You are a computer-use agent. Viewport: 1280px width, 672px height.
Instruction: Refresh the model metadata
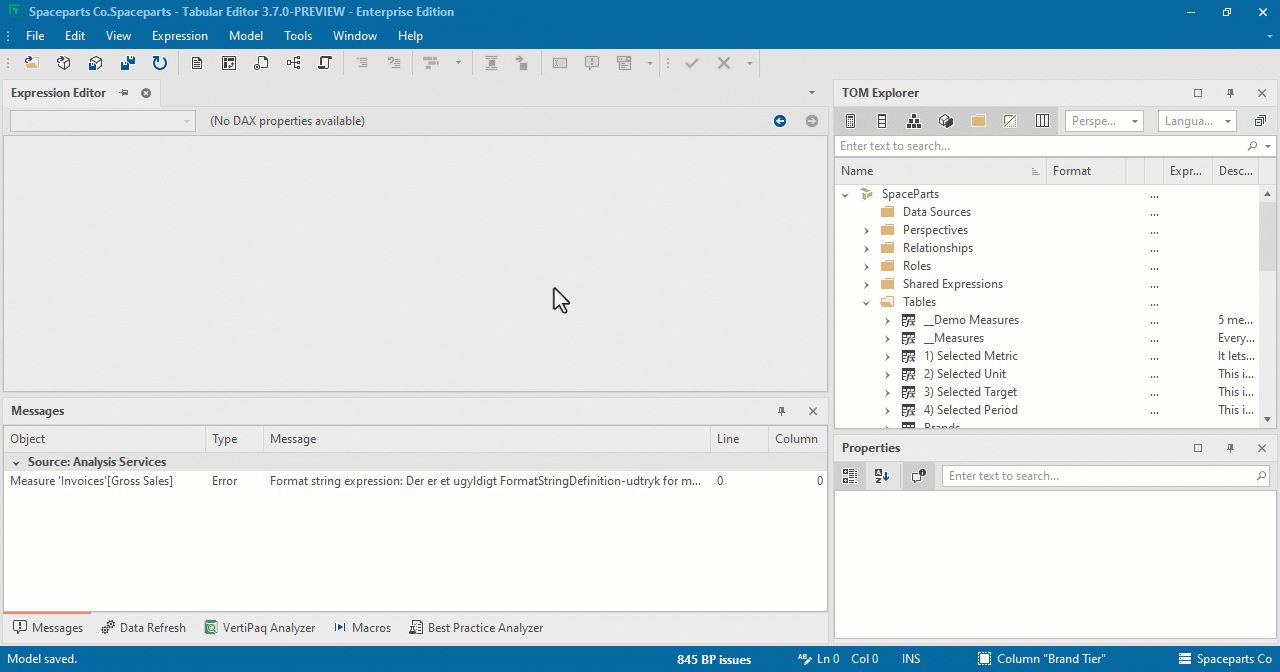pyautogui.click(x=160, y=63)
